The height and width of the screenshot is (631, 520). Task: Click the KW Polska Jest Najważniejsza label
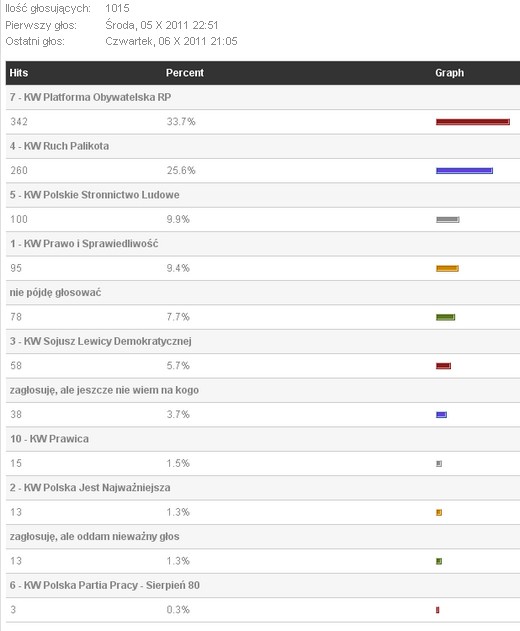click(90, 487)
